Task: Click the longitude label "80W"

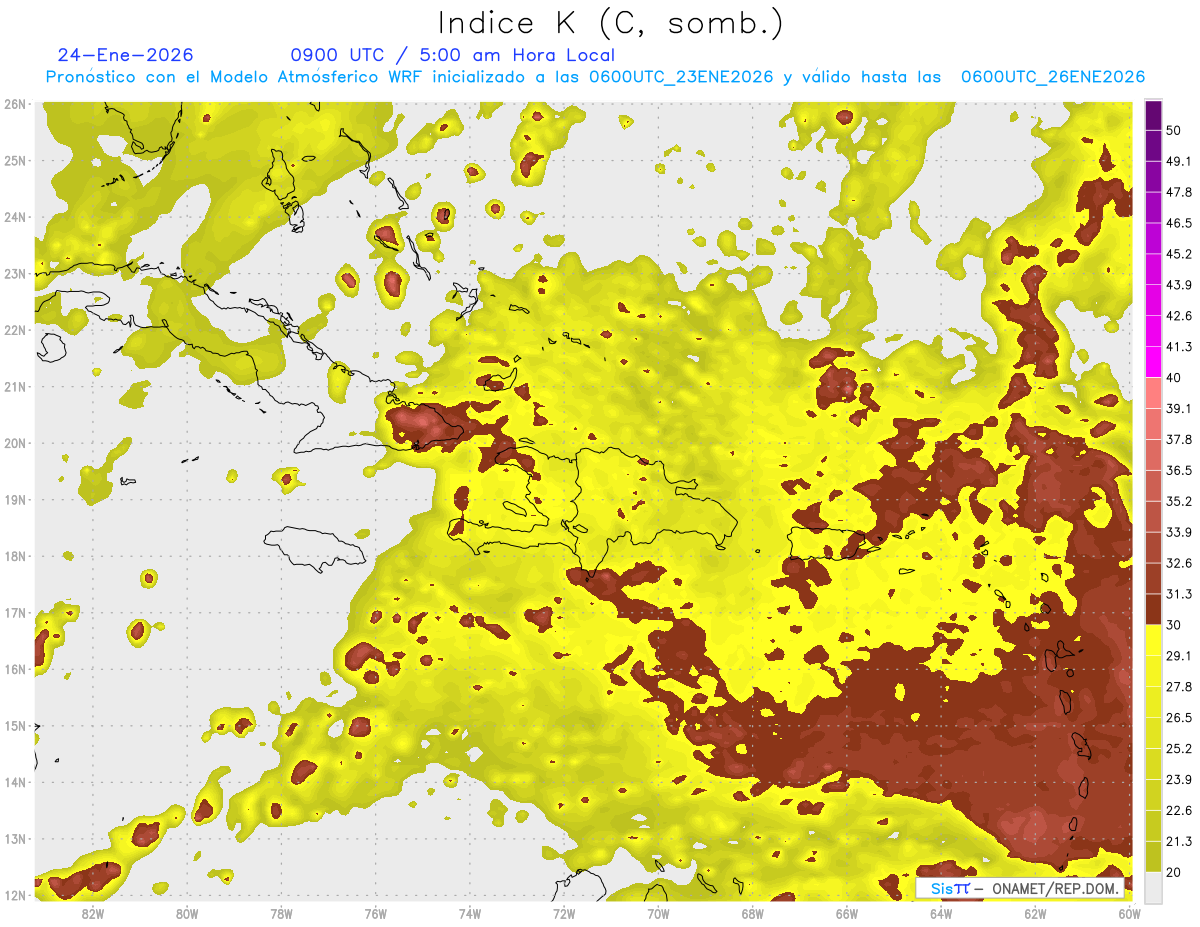Action: click(x=186, y=913)
